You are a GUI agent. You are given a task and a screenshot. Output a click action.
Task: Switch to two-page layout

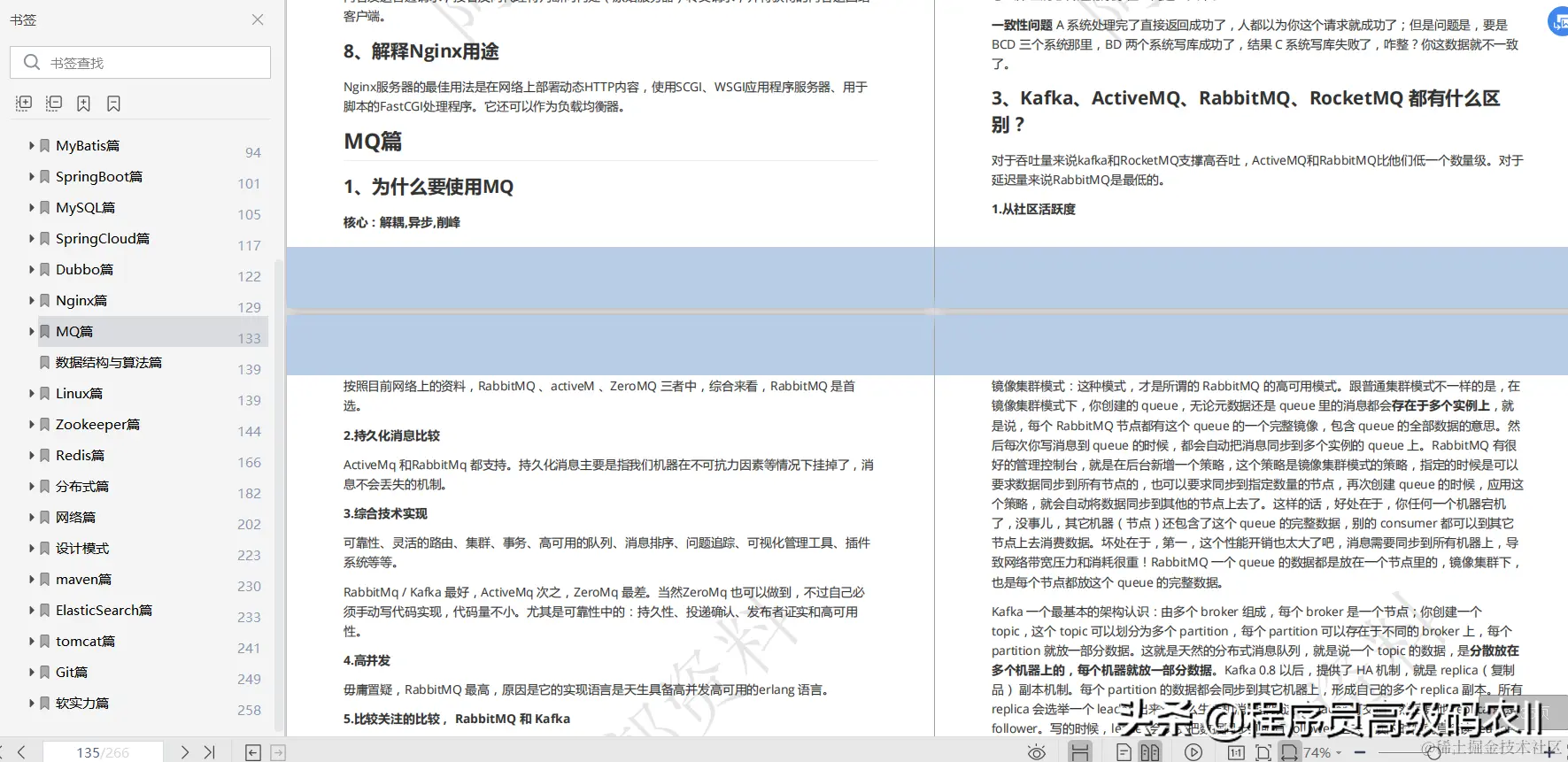click(x=1150, y=752)
